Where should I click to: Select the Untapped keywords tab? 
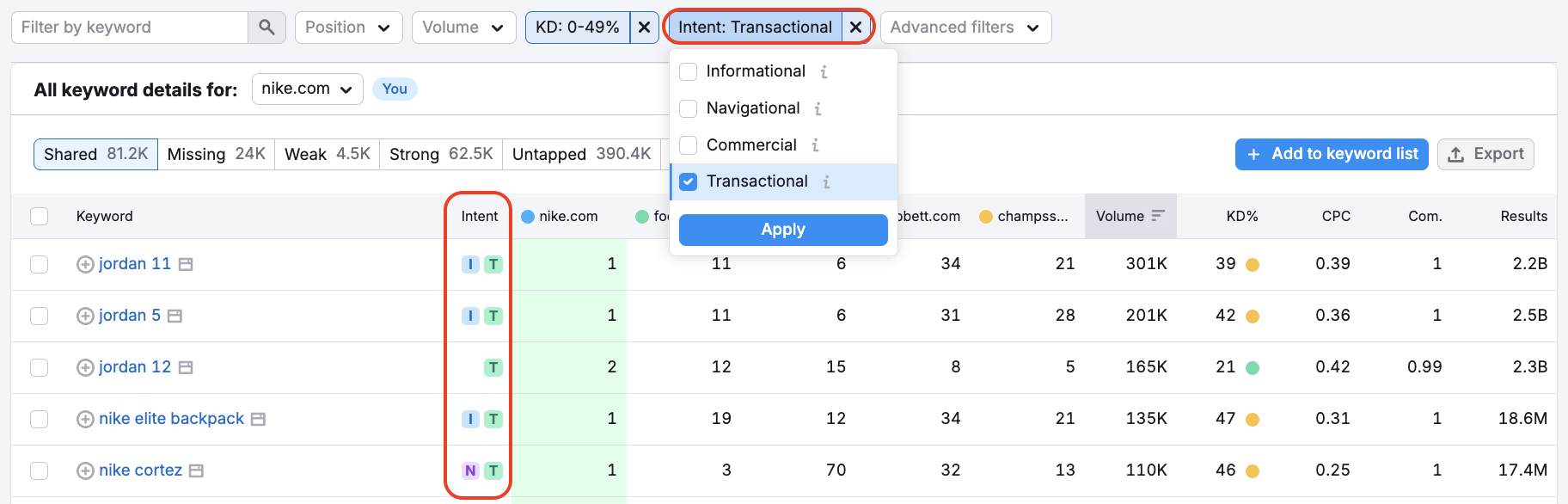pos(581,154)
